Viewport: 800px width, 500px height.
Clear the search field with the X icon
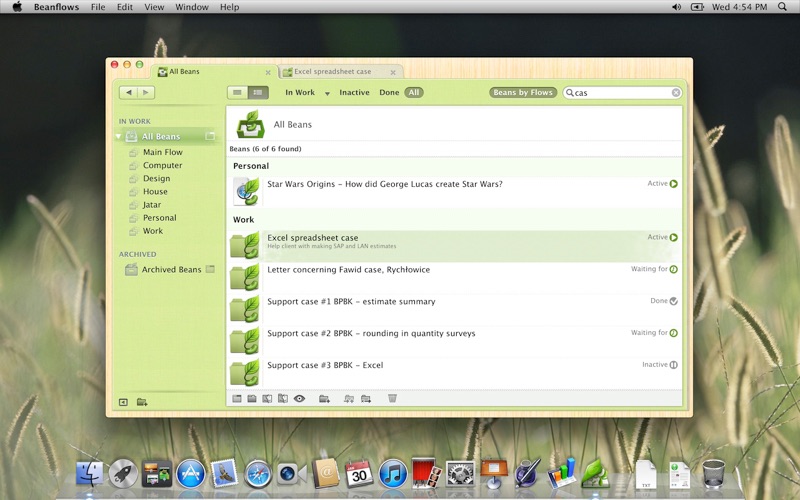pyautogui.click(x=676, y=92)
